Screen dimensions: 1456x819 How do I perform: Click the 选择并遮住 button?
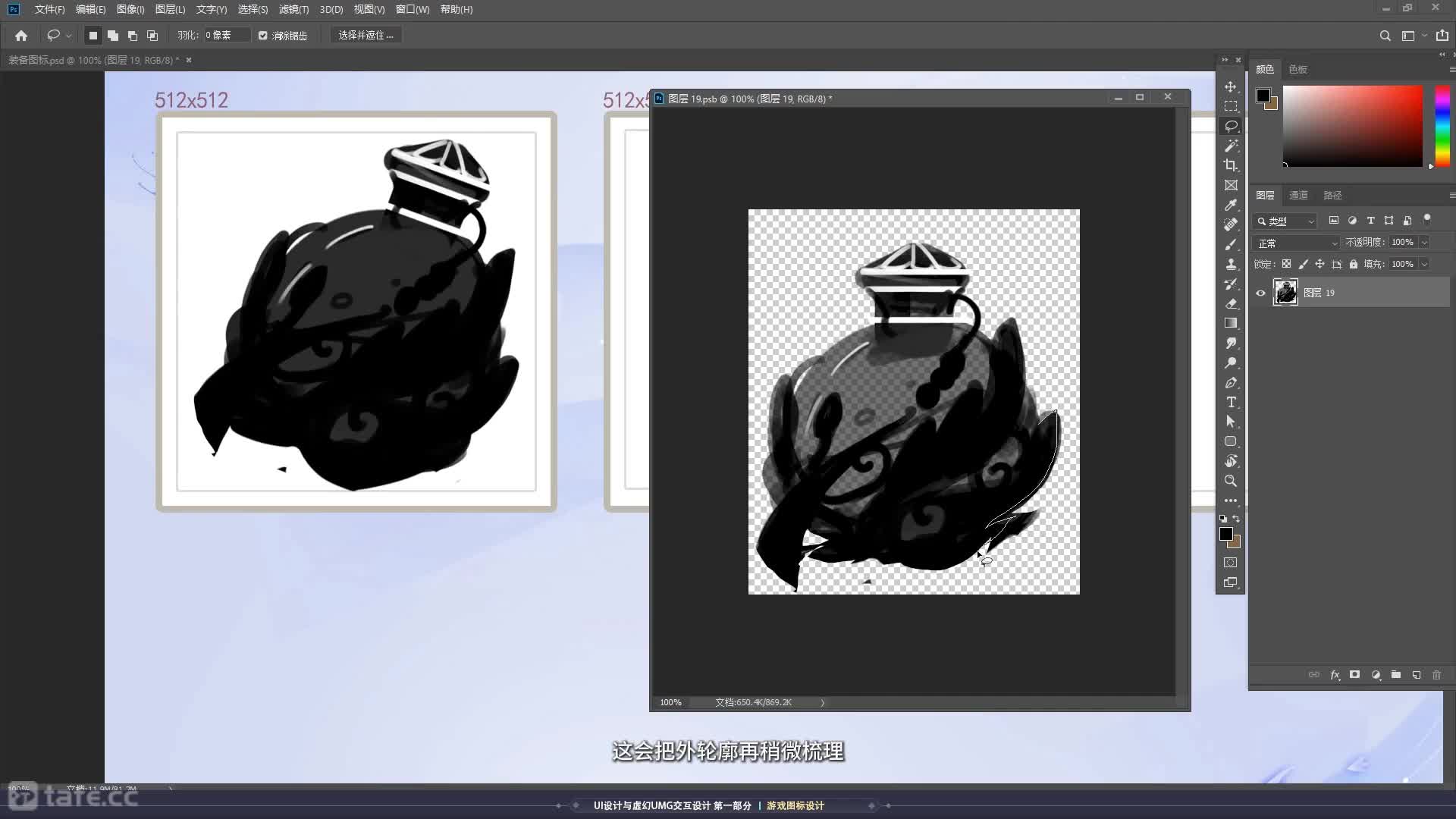(x=366, y=36)
